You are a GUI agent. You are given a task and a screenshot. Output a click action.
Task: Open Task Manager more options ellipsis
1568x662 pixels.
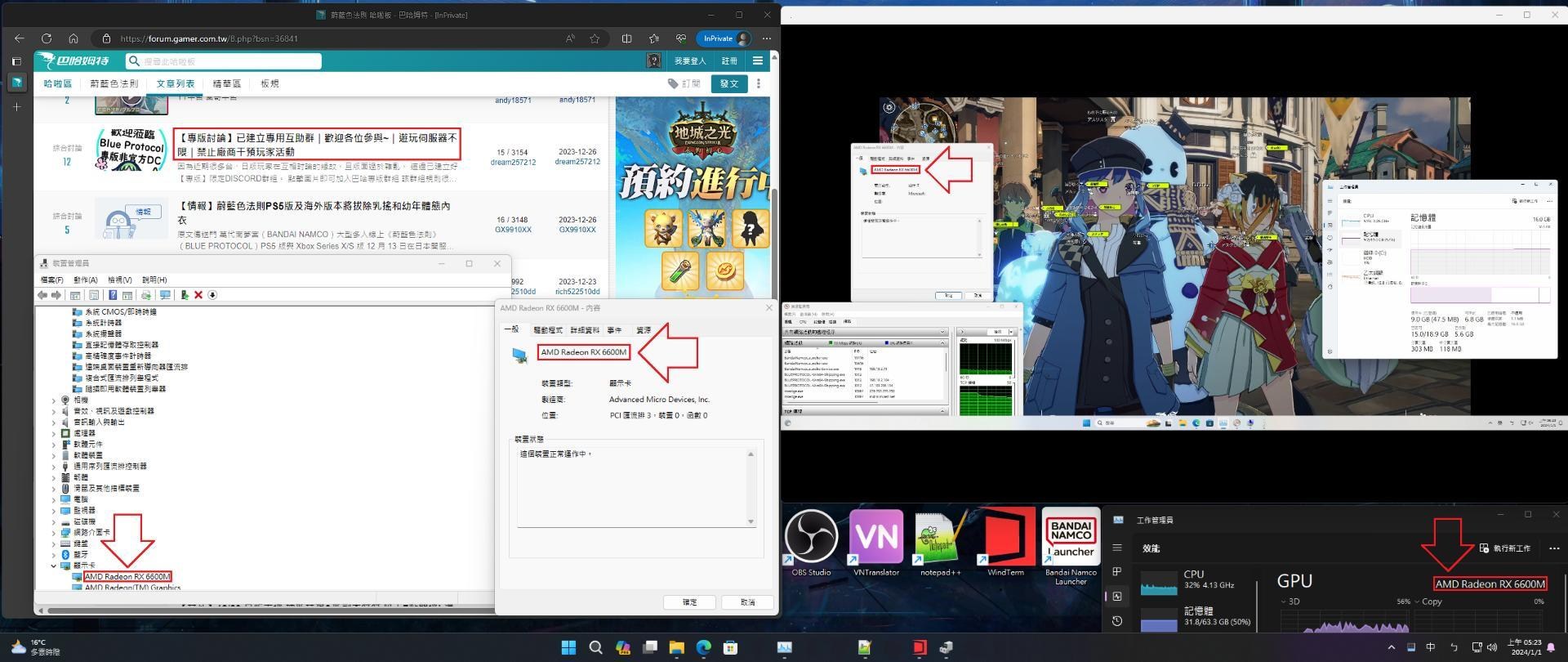tap(1554, 548)
